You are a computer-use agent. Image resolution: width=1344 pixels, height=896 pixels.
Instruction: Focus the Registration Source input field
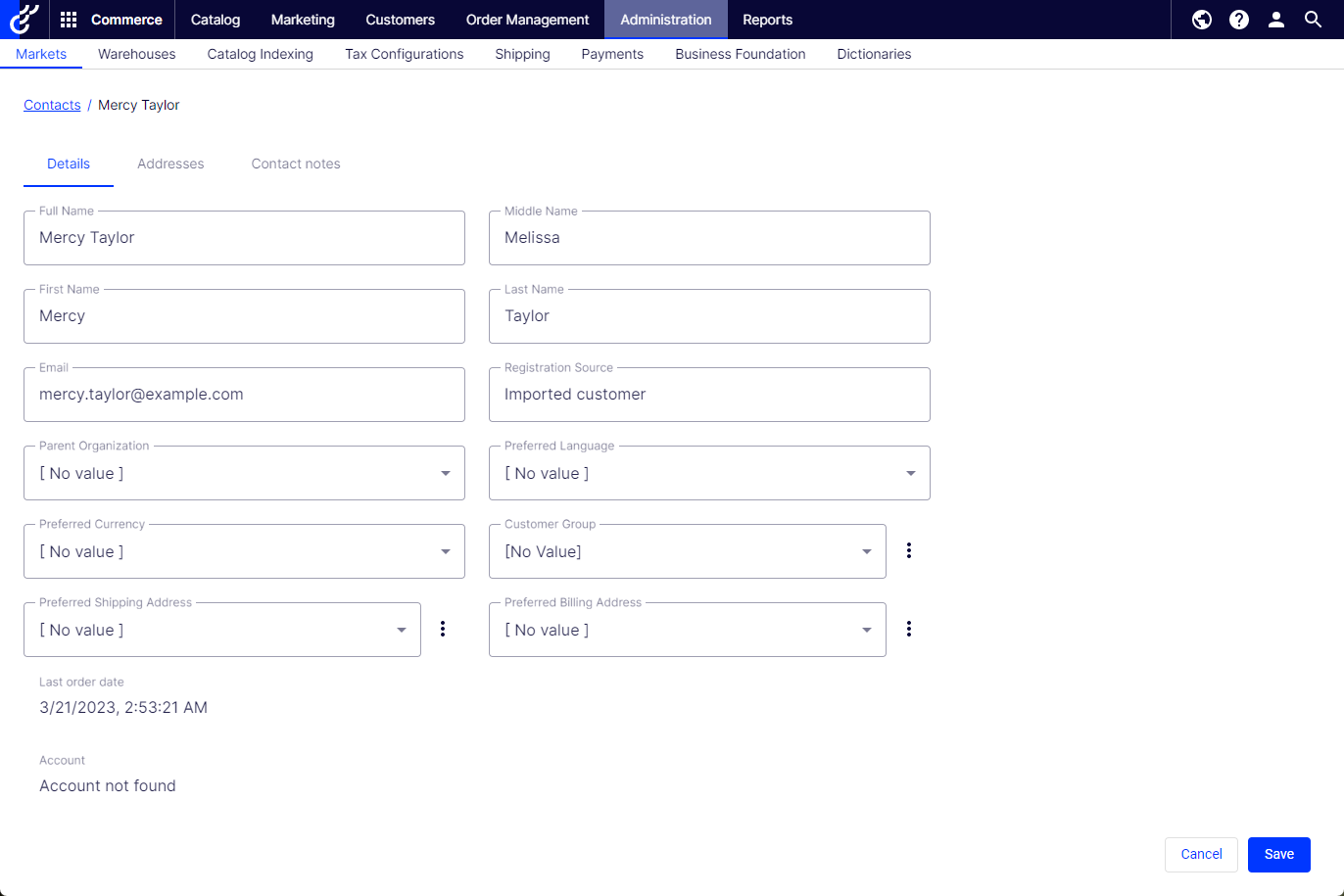709,395
